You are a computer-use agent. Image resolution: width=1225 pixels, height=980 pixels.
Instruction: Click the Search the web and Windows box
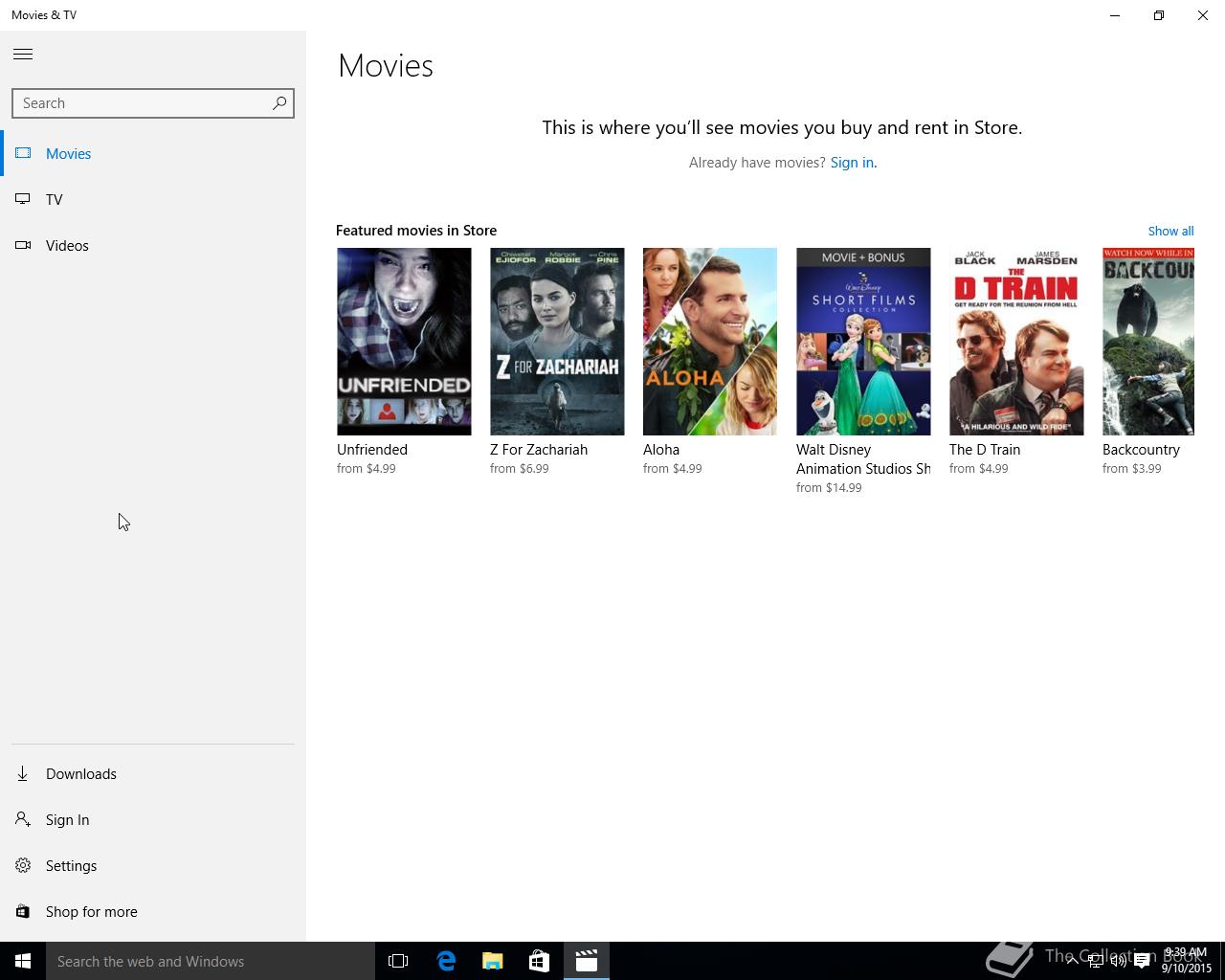coord(211,961)
